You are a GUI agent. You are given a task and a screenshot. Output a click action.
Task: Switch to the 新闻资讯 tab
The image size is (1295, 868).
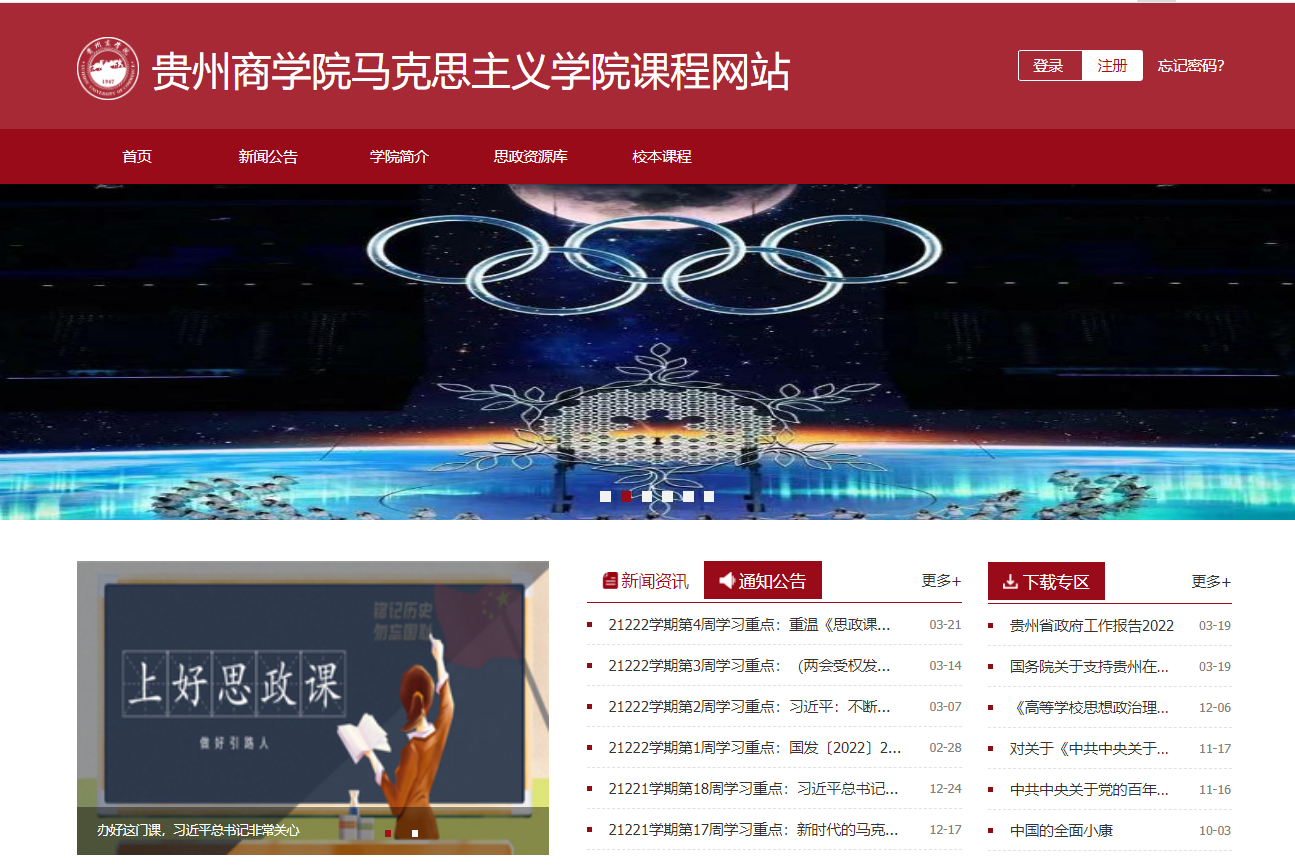pos(654,581)
